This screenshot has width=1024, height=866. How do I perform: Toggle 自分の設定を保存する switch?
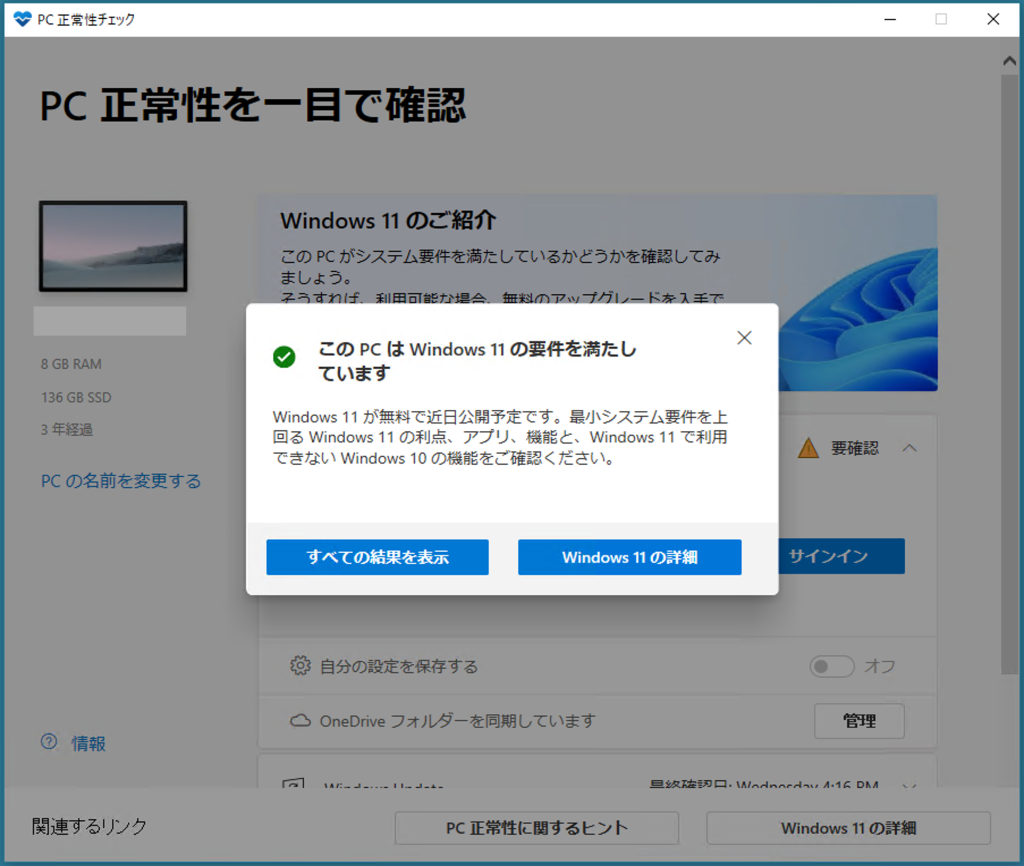(832, 666)
